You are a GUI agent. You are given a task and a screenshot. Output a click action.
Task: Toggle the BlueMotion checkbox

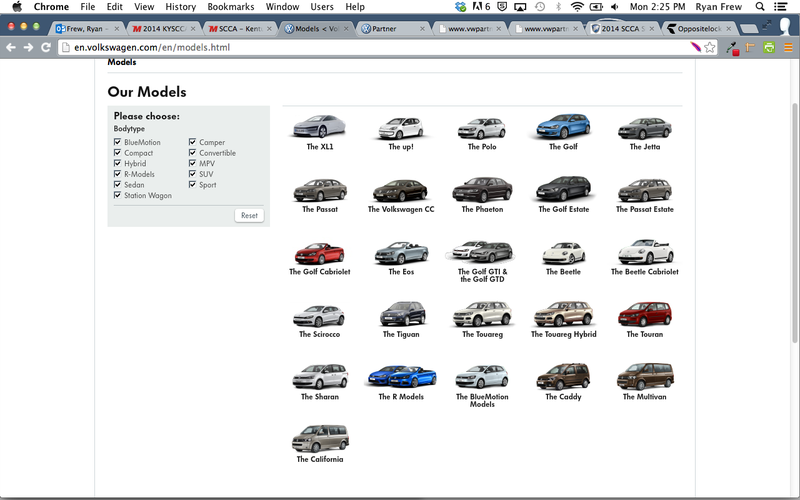point(117,142)
